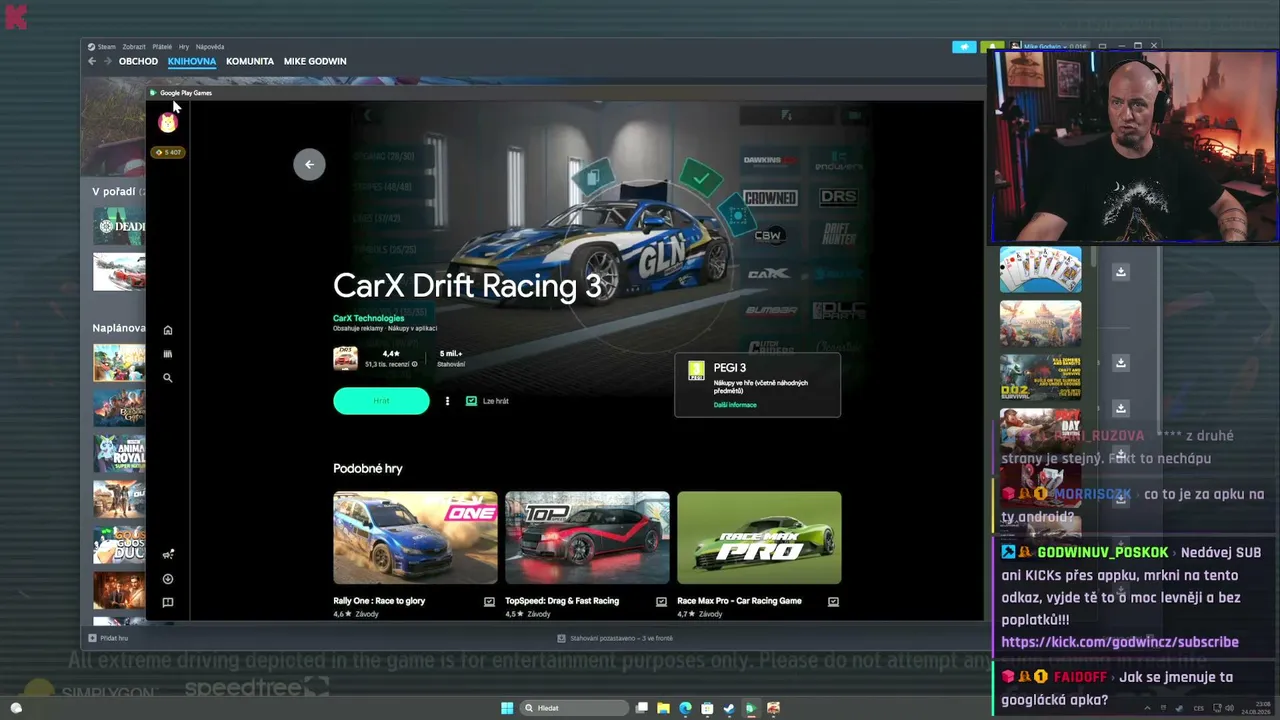The width and height of the screenshot is (1280, 720).
Task: Open the feedback icon in Play Games sidebar
Action: click(x=168, y=603)
